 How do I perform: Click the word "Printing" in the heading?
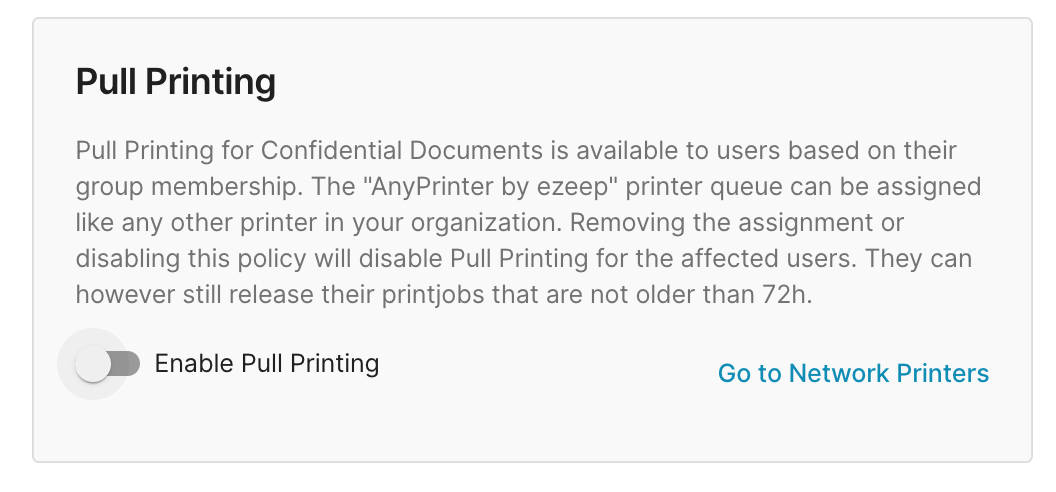point(210,82)
